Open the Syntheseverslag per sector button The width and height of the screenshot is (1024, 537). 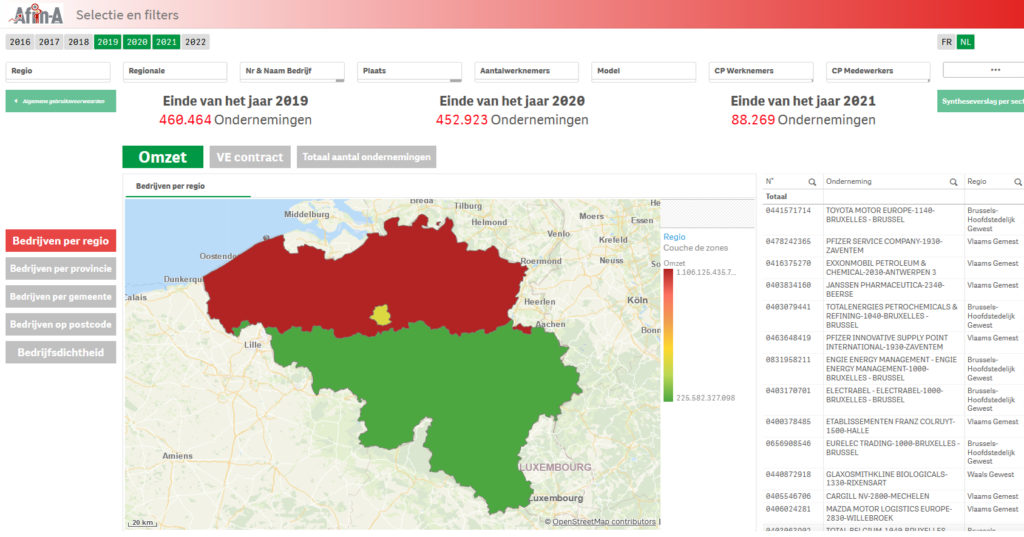click(981, 101)
